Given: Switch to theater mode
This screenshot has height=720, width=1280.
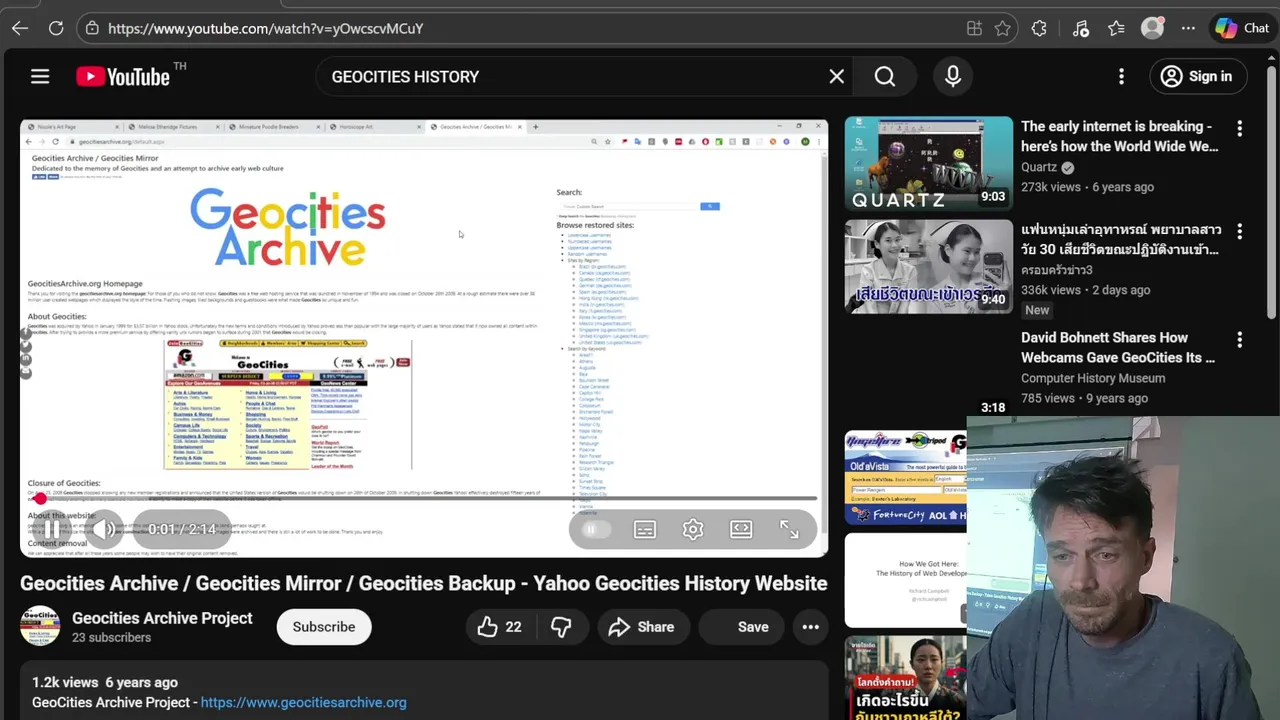Looking at the screenshot, I should click(x=741, y=529).
